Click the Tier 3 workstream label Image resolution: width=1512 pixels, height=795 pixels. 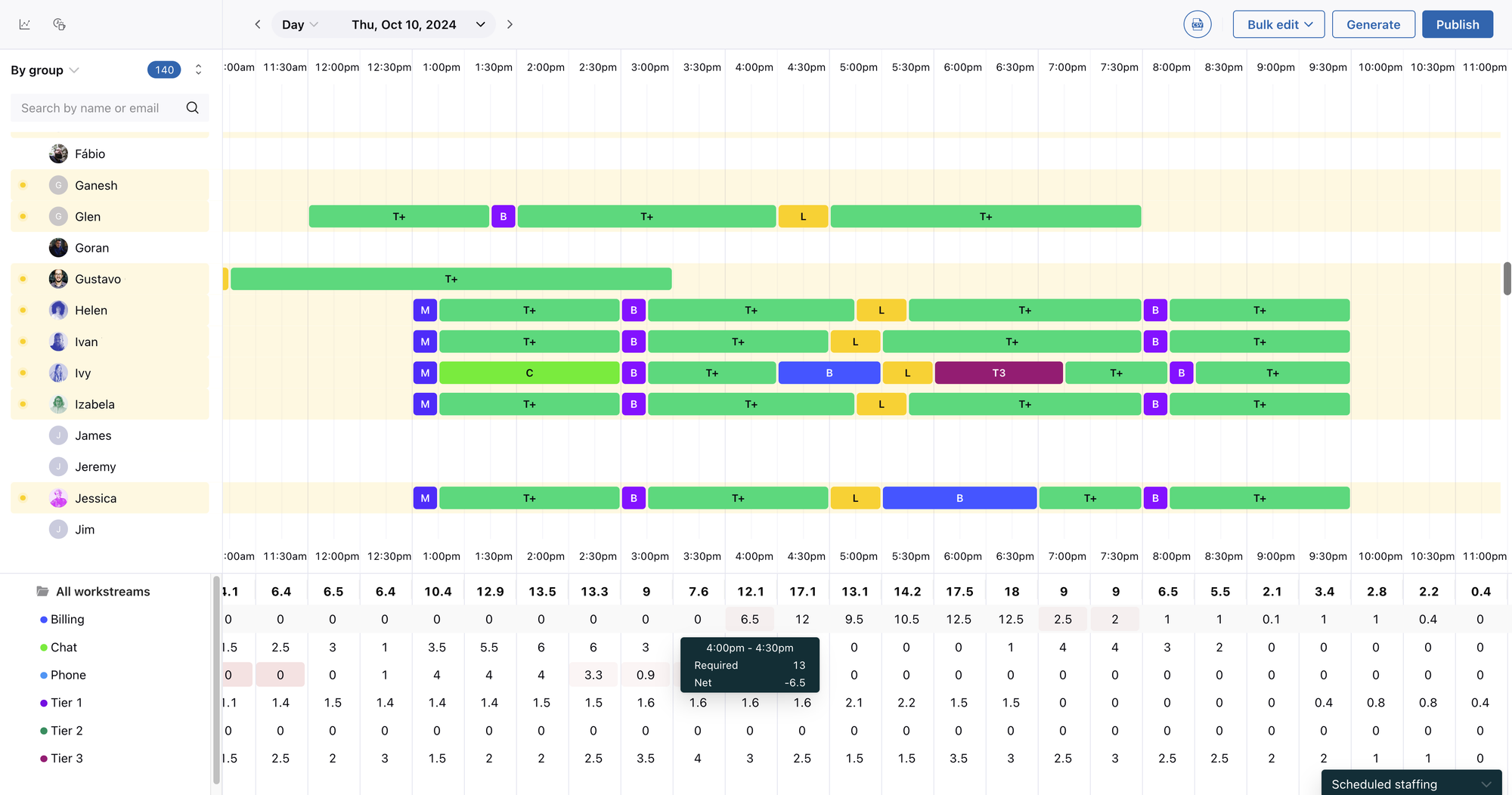(67, 758)
